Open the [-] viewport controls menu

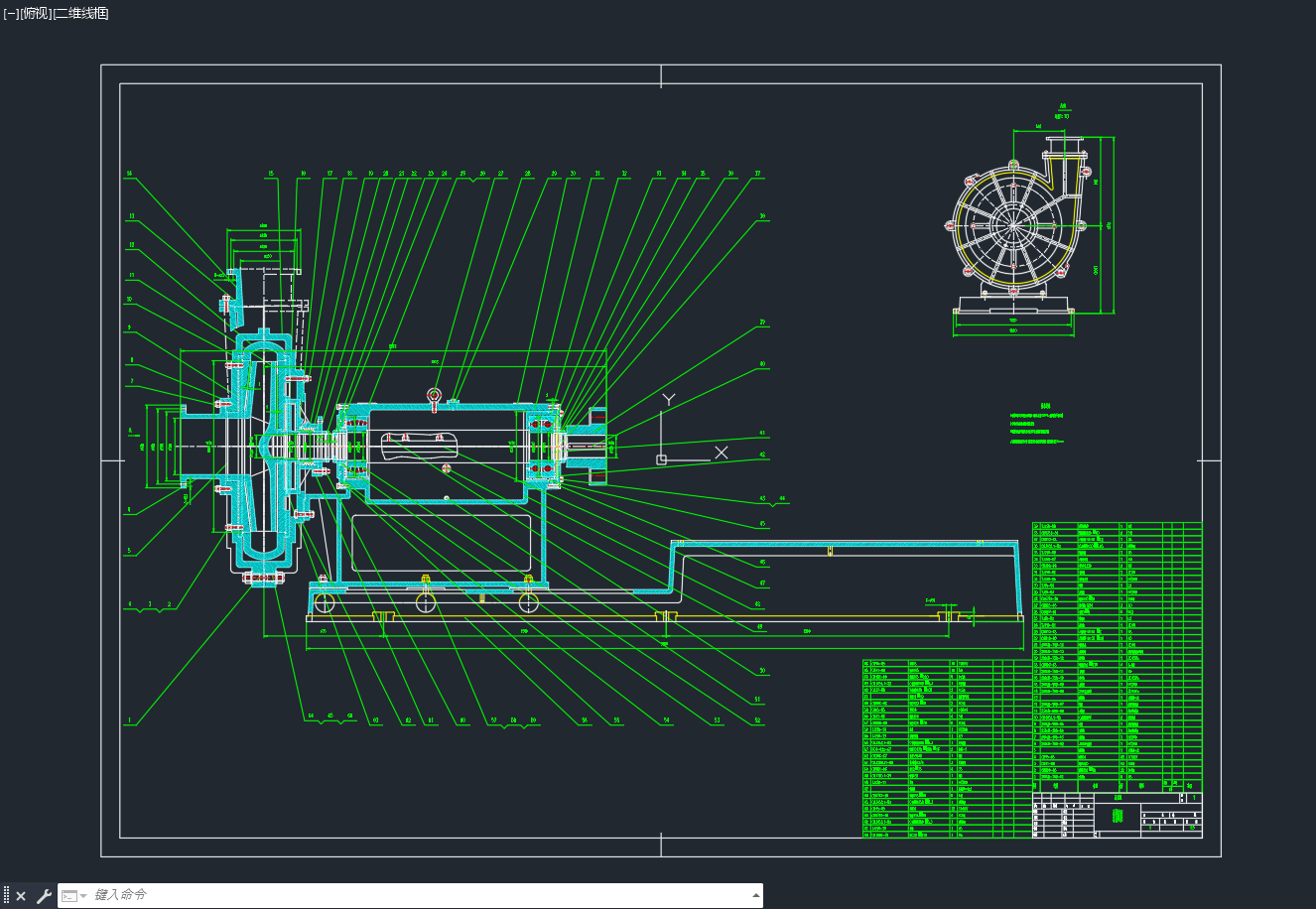click(x=11, y=13)
